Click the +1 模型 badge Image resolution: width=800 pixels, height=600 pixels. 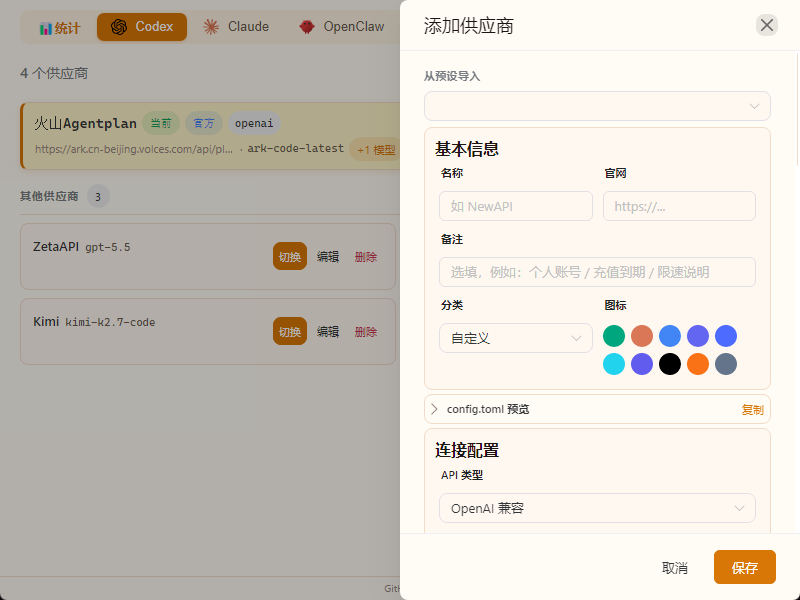(x=376, y=150)
